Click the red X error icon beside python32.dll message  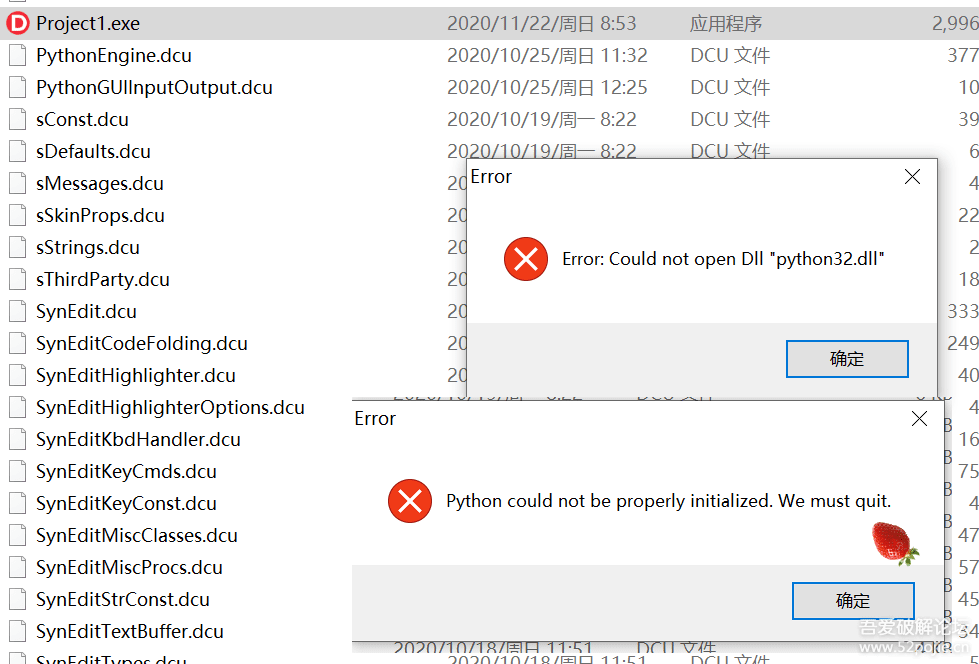tap(525, 259)
